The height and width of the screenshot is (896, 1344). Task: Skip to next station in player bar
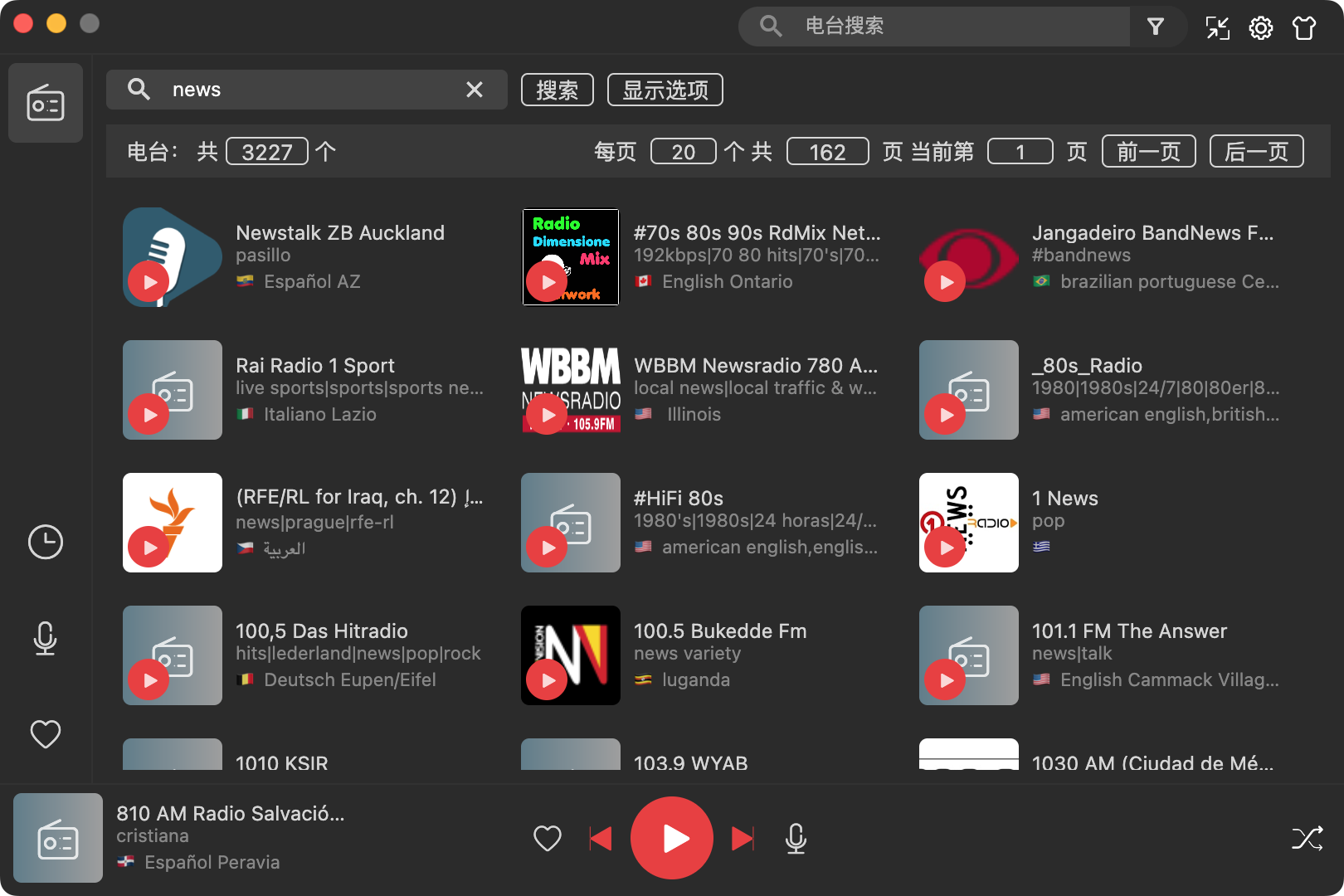[743, 838]
